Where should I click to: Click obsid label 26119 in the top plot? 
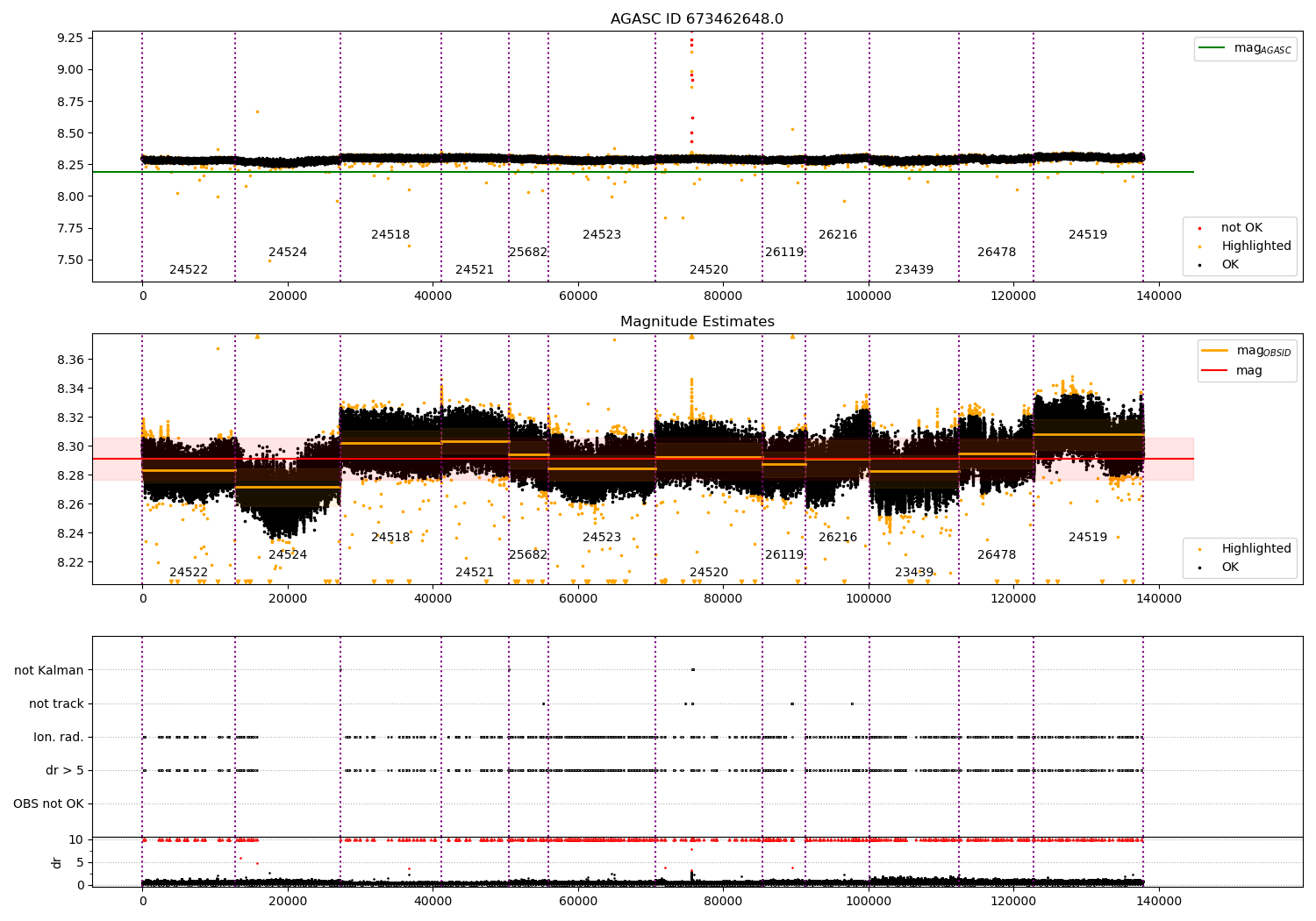pos(784,252)
